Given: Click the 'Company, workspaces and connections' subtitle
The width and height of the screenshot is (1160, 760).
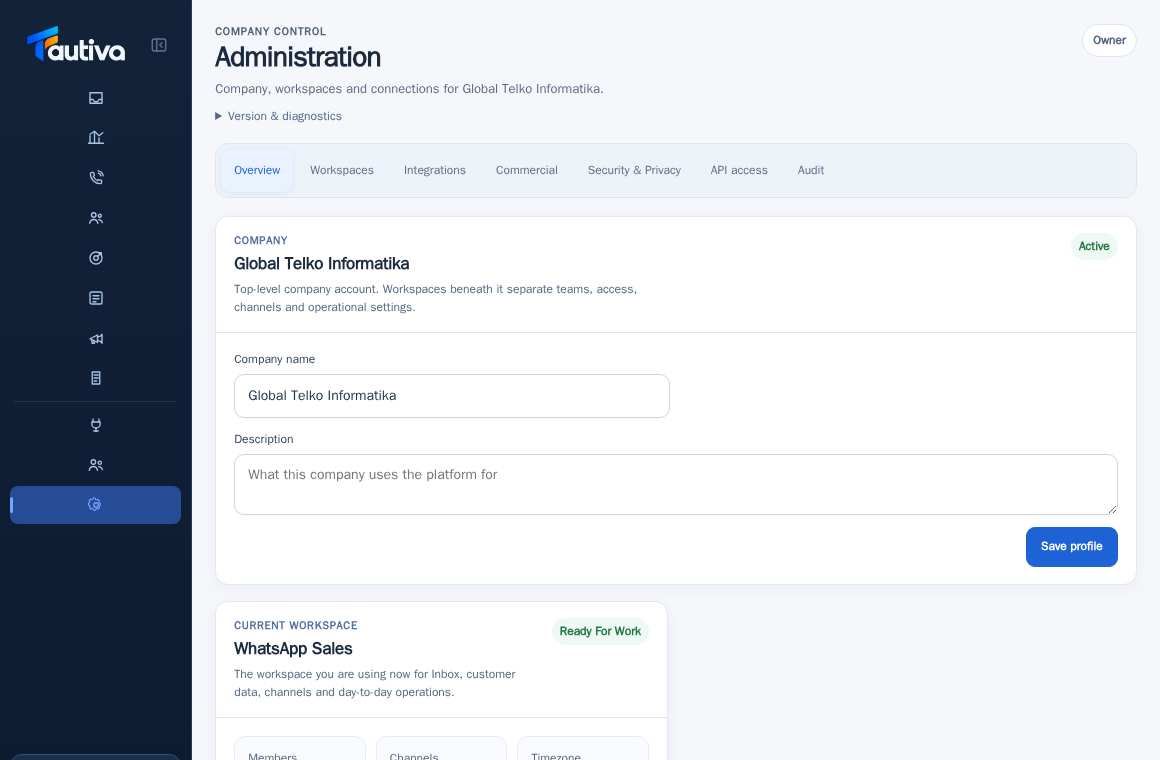Looking at the screenshot, I should (x=409, y=89).
